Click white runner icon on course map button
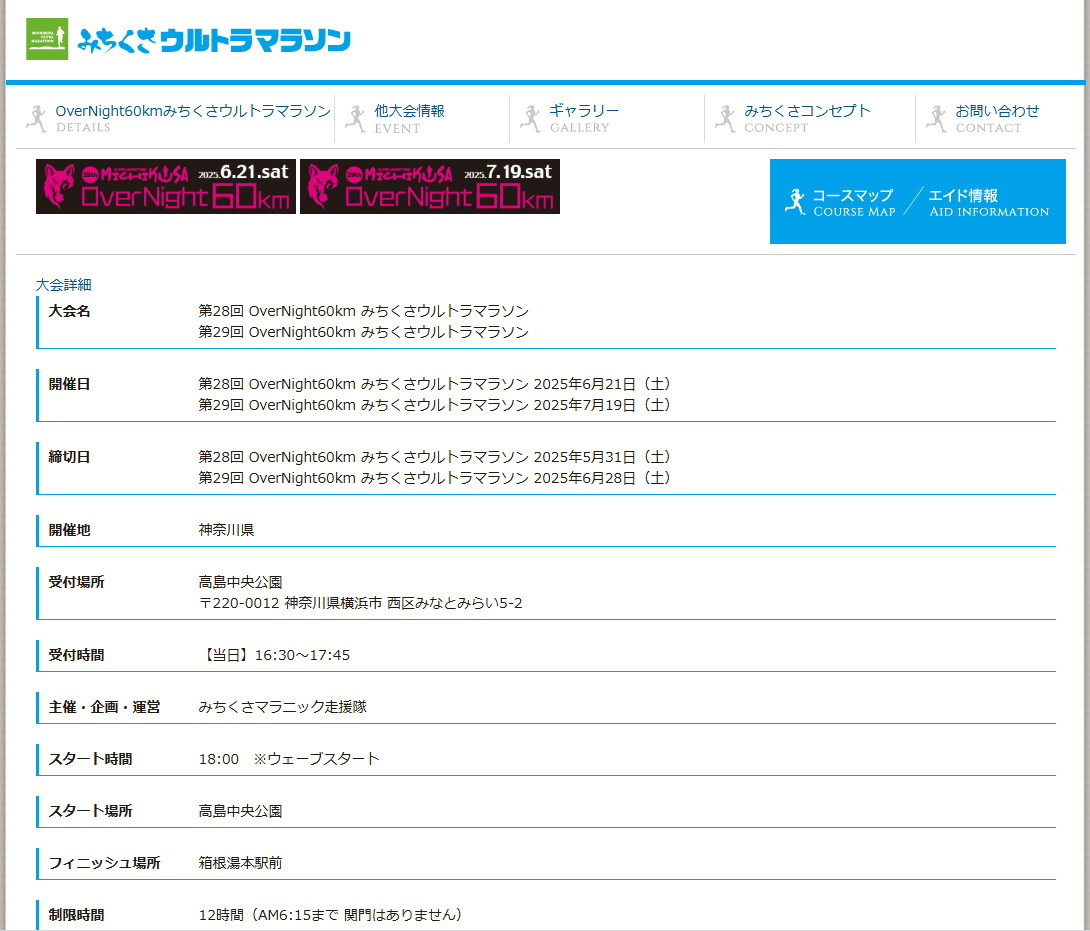 point(795,202)
